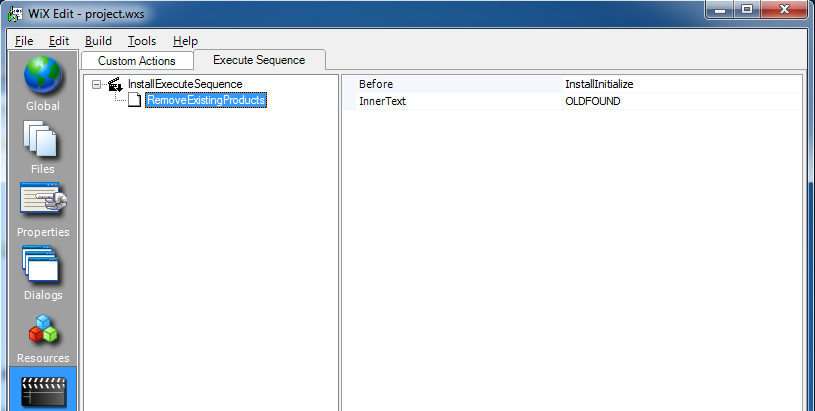The image size is (815, 411).
Task: Open the Resources colored cubes icon
Action: (42, 330)
